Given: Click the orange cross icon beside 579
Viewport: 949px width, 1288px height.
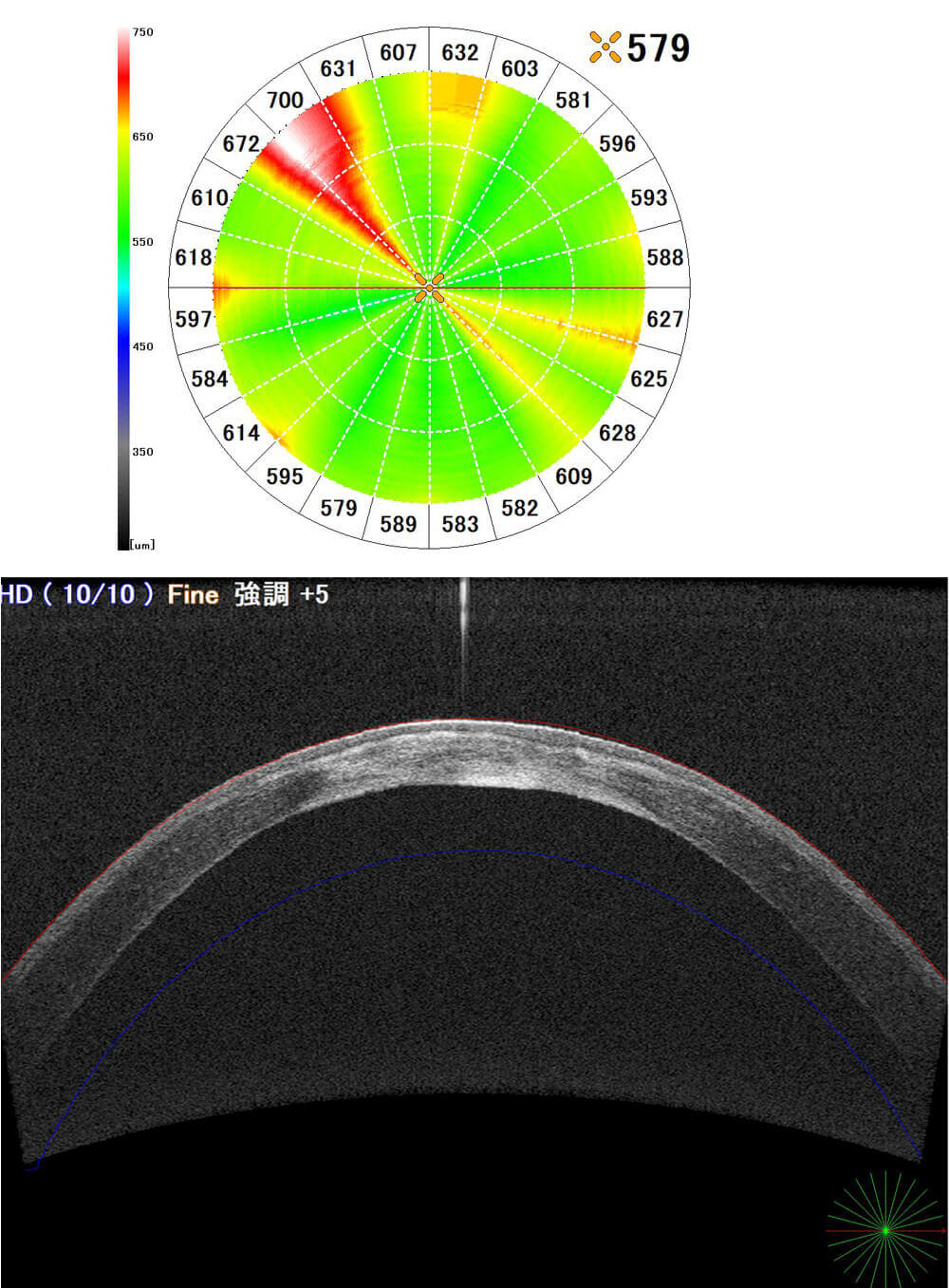Looking at the screenshot, I should point(605,47).
